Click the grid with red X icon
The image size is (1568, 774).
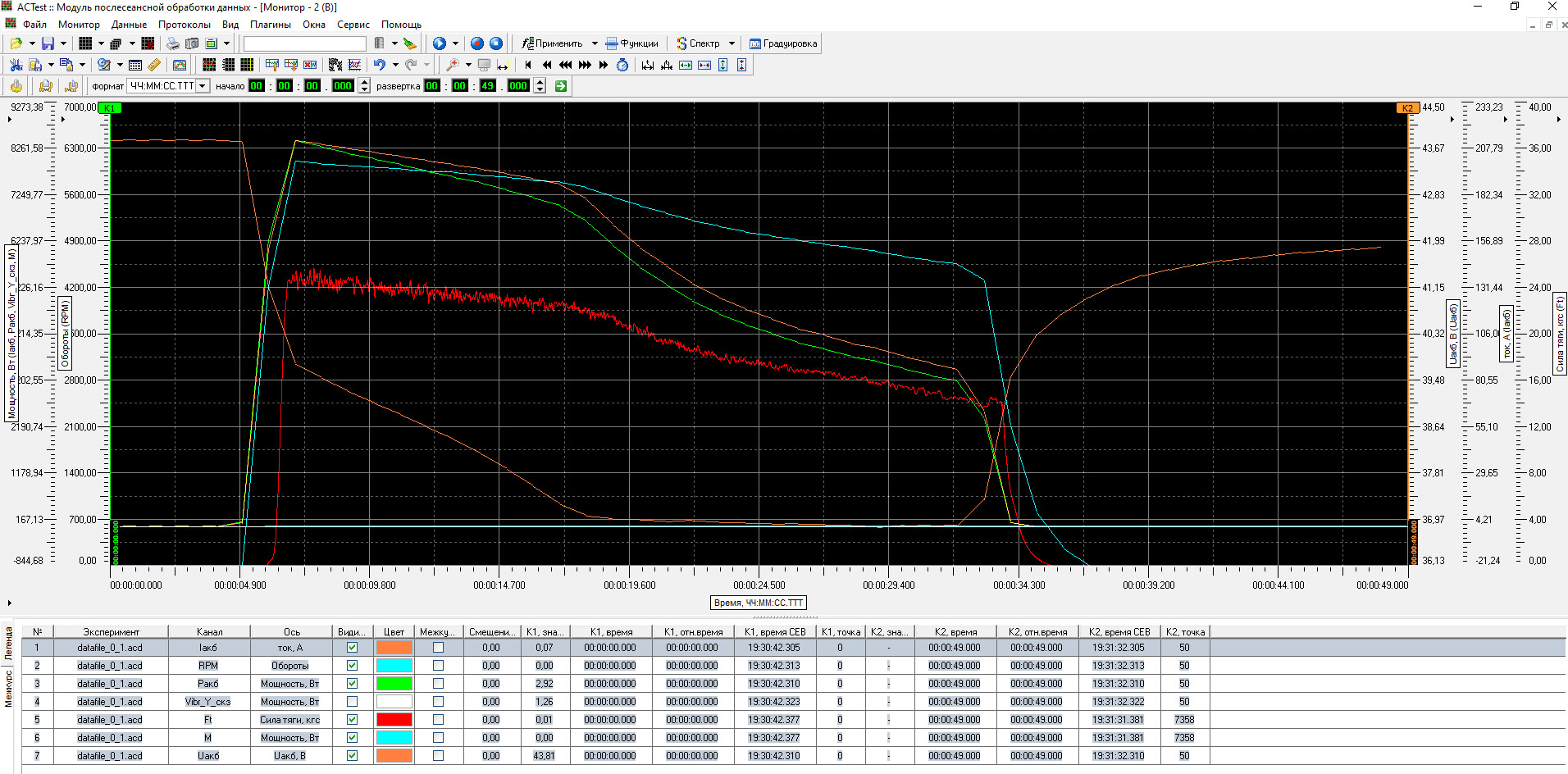148,43
